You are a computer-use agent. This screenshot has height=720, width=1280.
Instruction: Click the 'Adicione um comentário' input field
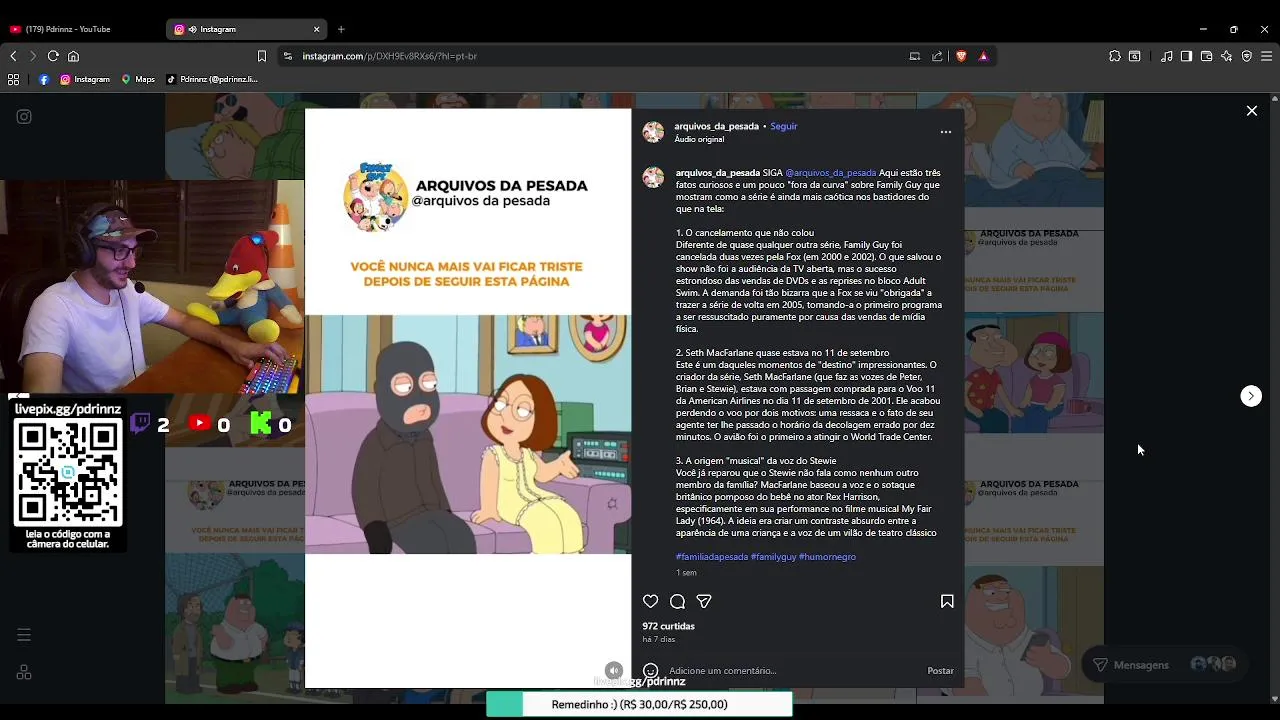point(792,671)
